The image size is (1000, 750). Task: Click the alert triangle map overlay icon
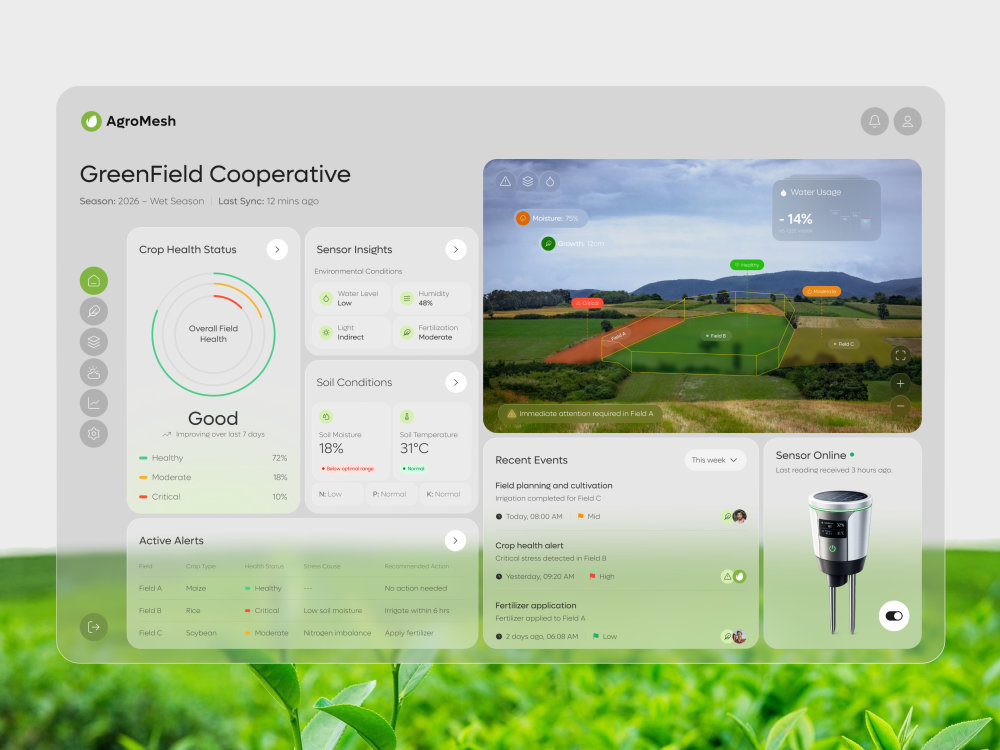click(x=505, y=182)
